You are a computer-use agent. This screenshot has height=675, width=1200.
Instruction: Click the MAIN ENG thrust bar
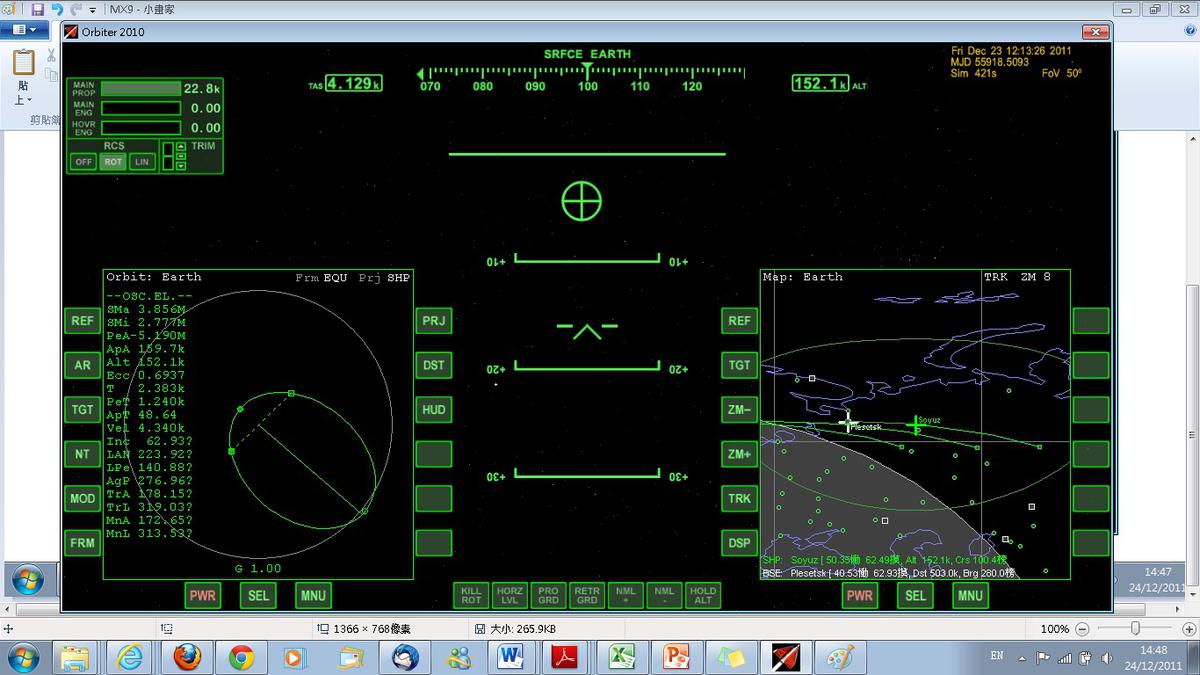[141, 108]
